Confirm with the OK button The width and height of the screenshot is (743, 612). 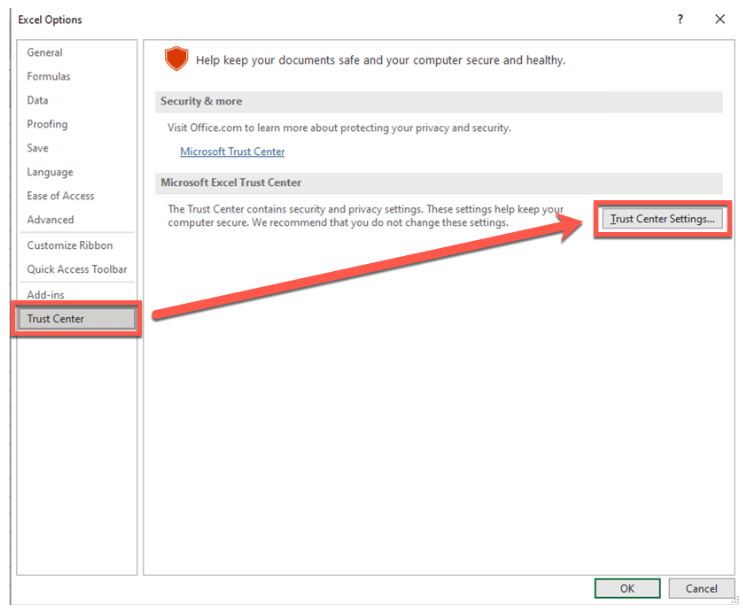pyautogui.click(x=627, y=588)
